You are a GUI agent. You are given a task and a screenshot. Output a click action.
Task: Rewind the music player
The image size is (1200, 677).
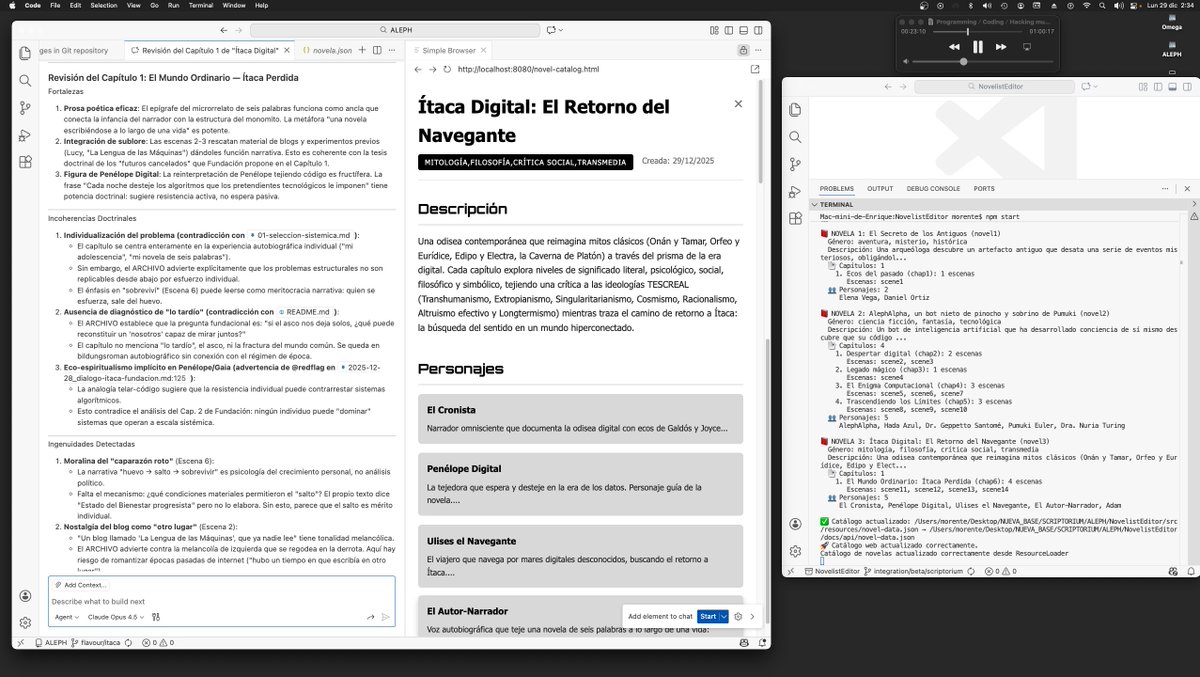(954, 47)
